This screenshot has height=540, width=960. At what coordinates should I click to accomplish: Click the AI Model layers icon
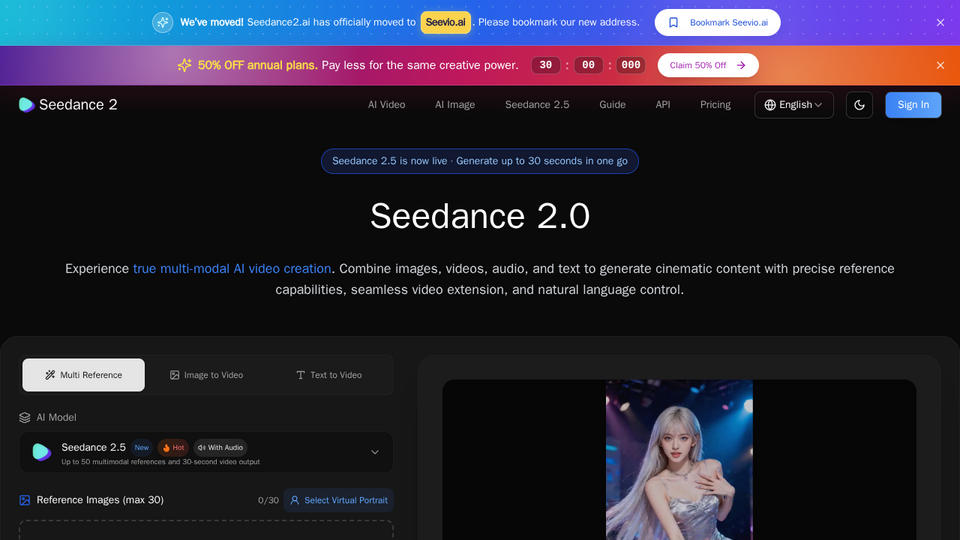point(24,418)
